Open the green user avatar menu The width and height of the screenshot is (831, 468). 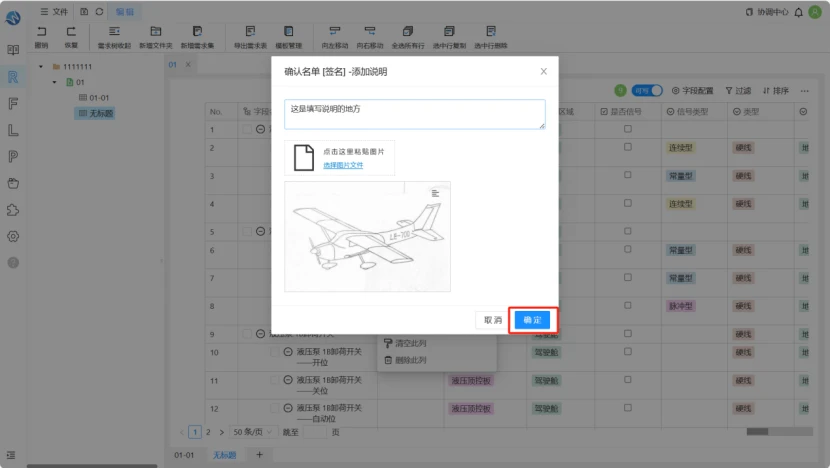point(815,12)
